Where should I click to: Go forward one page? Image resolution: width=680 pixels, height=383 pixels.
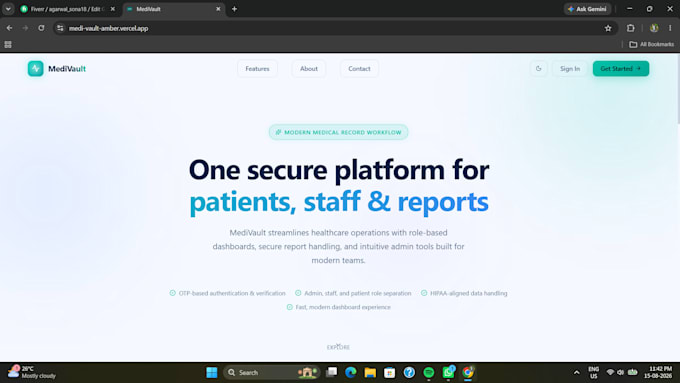point(25,28)
